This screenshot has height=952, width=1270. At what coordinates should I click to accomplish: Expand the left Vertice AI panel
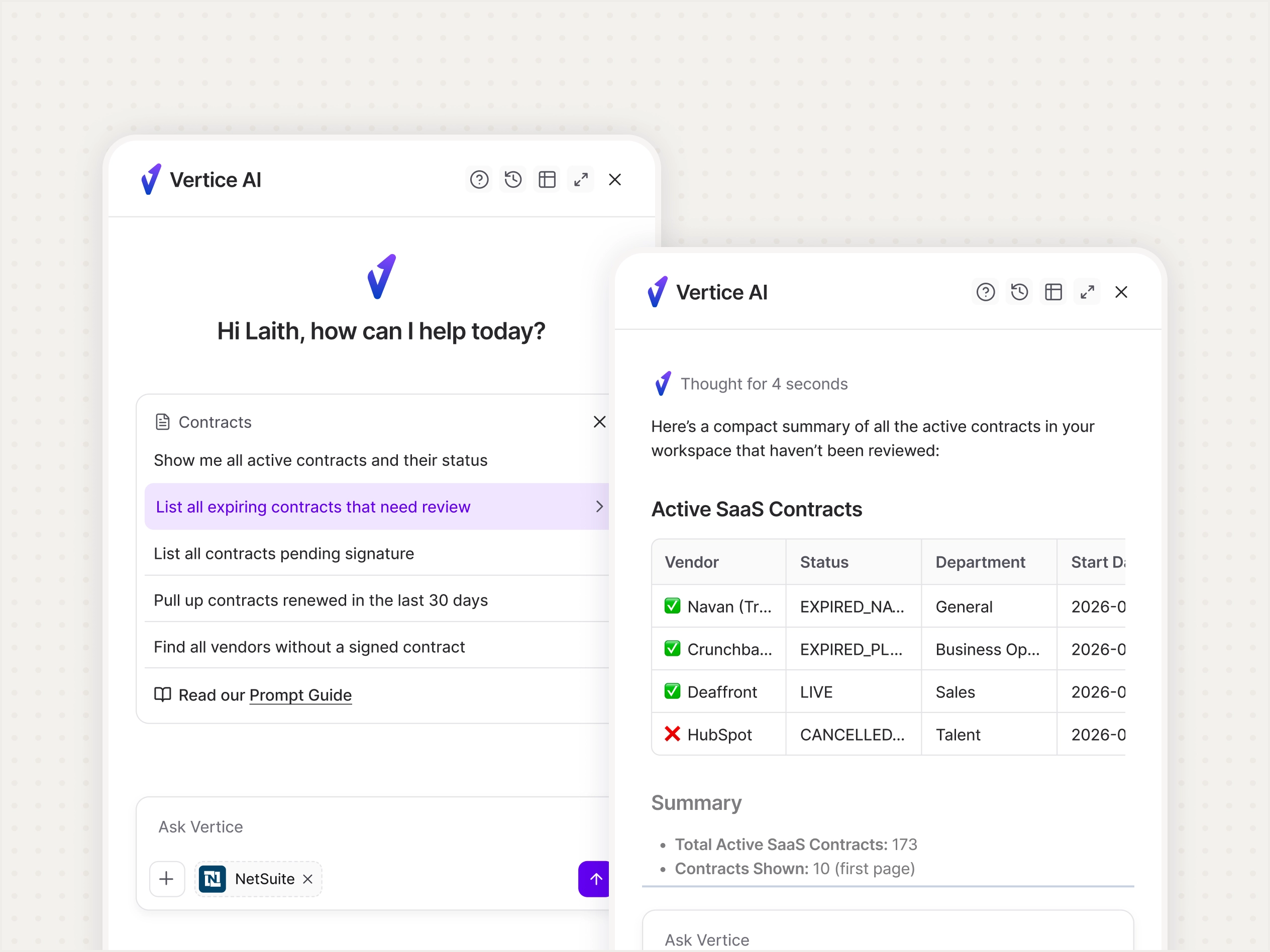pos(580,180)
